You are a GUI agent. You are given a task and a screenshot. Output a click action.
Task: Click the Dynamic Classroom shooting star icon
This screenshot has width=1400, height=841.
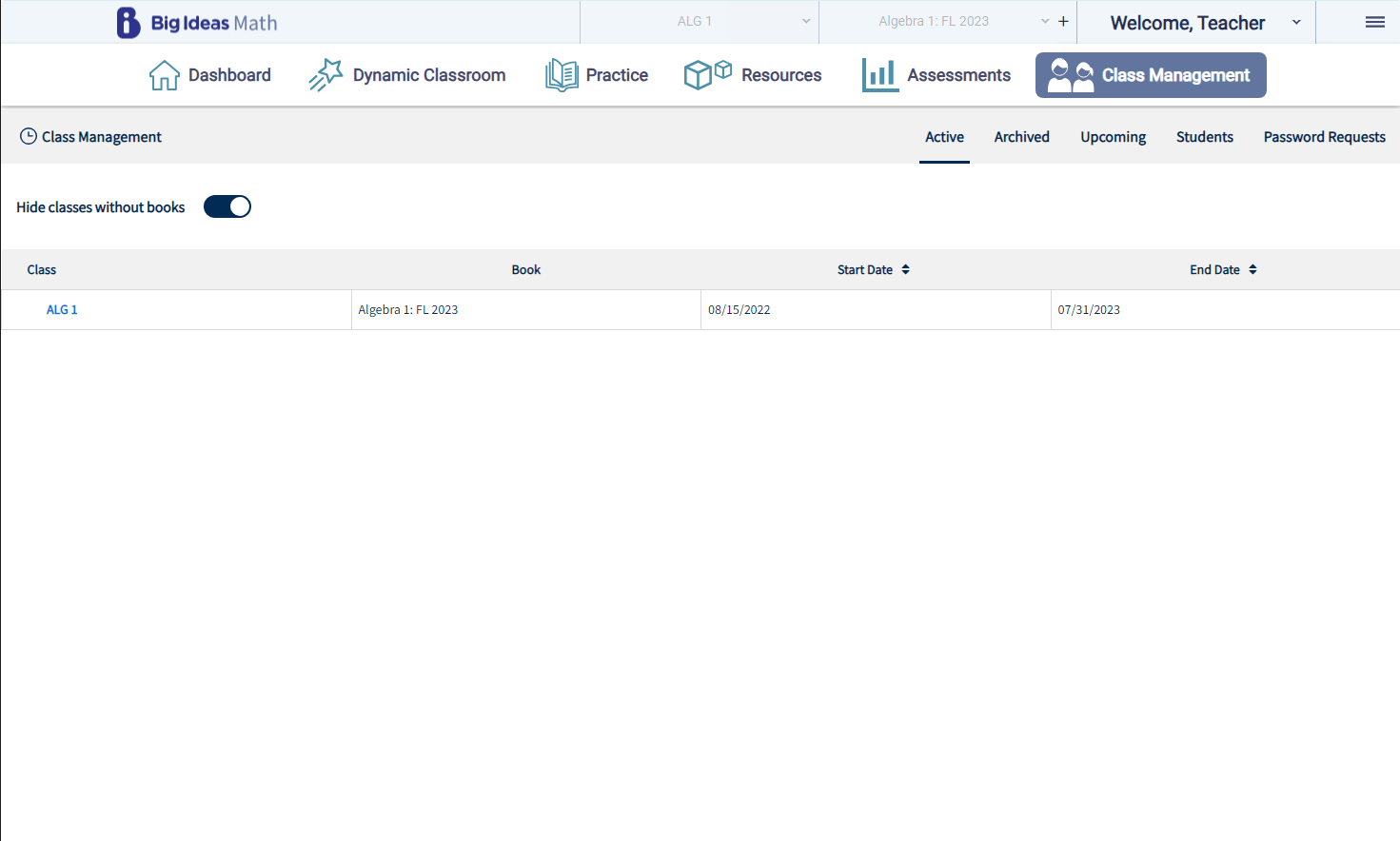[325, 75]
